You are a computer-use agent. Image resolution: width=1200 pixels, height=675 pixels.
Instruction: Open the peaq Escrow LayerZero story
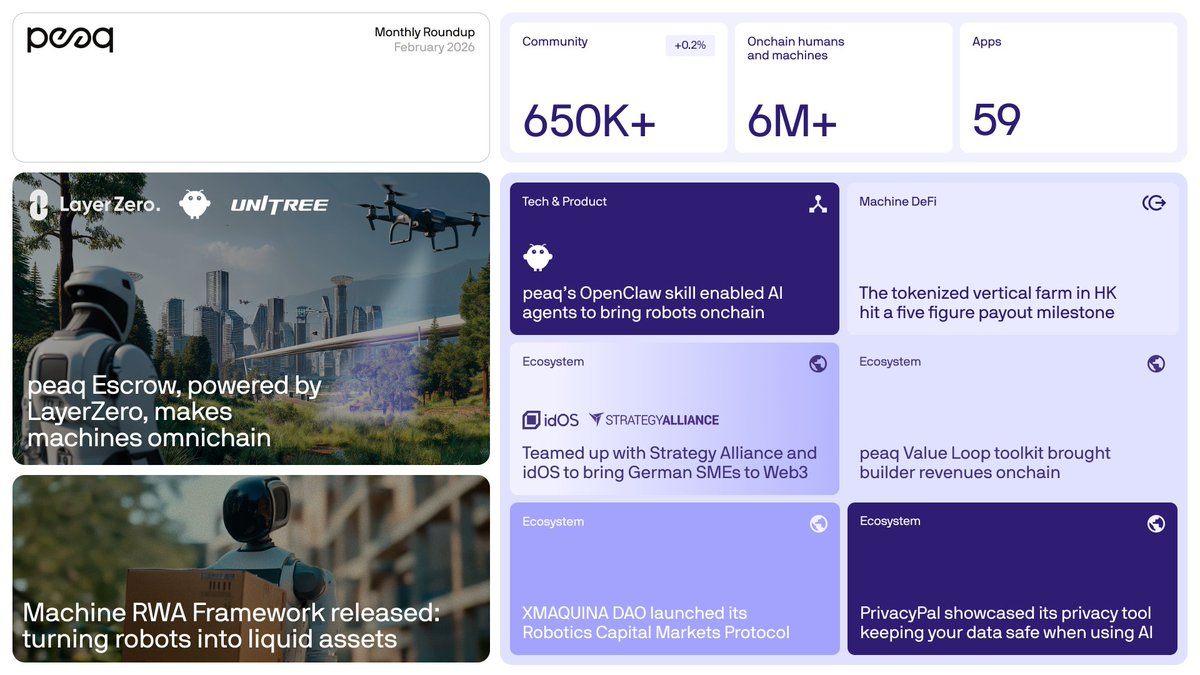coord(251,319)
